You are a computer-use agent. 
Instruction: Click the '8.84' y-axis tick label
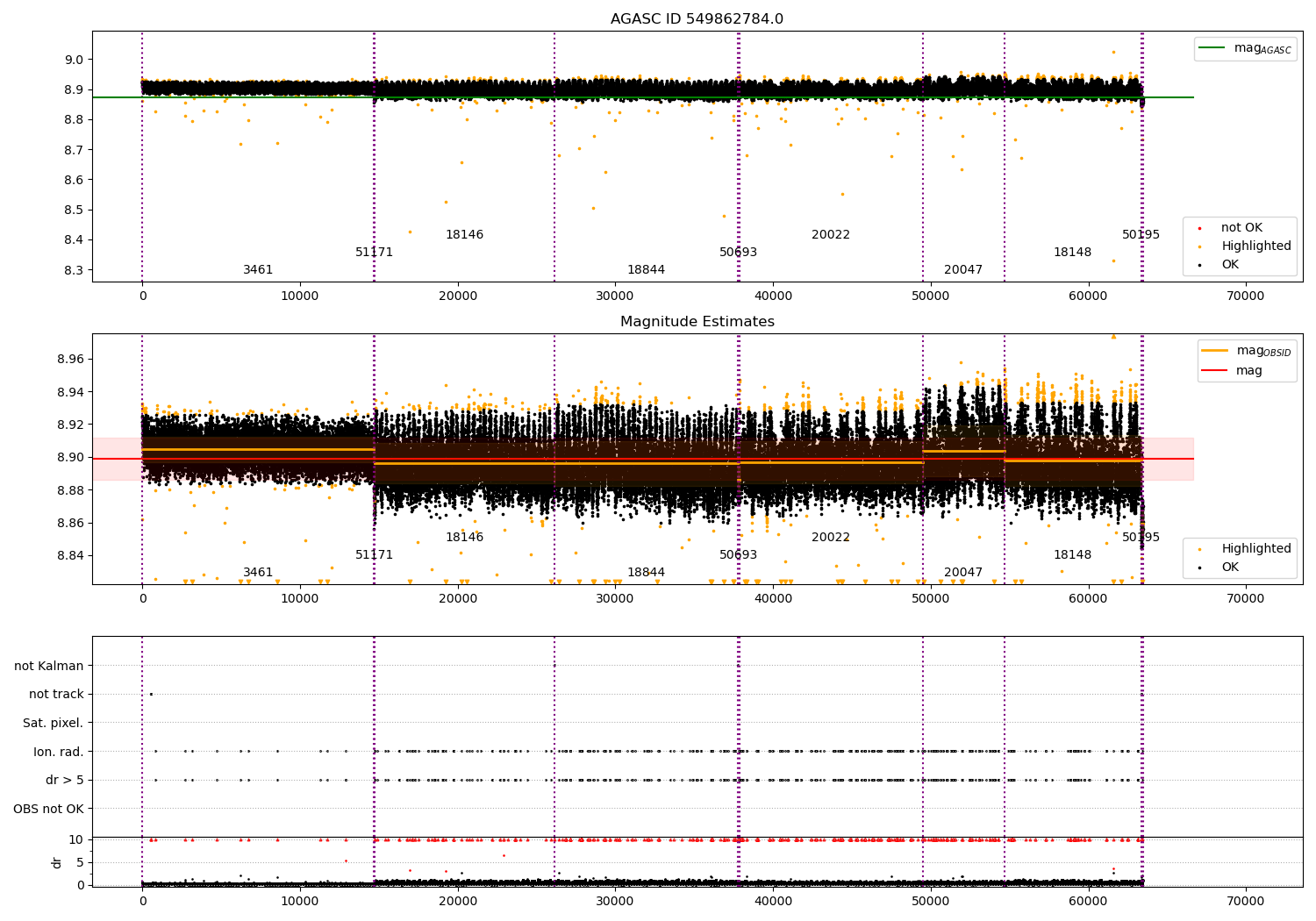point(69,556)
